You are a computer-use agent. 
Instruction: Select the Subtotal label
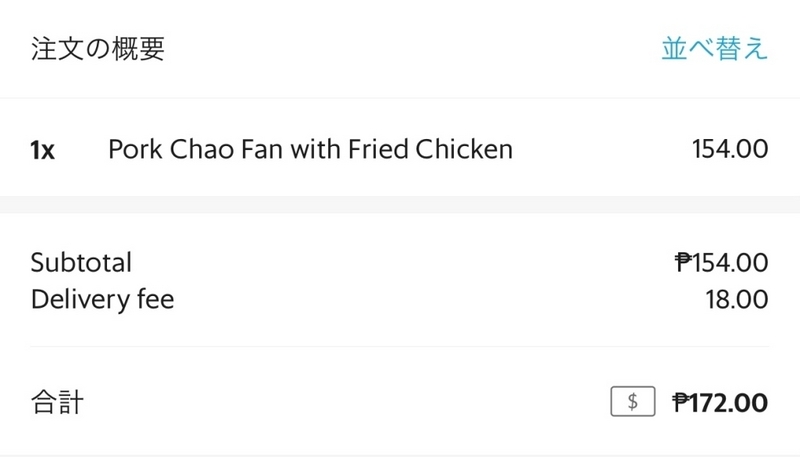[x=81, y=262]
